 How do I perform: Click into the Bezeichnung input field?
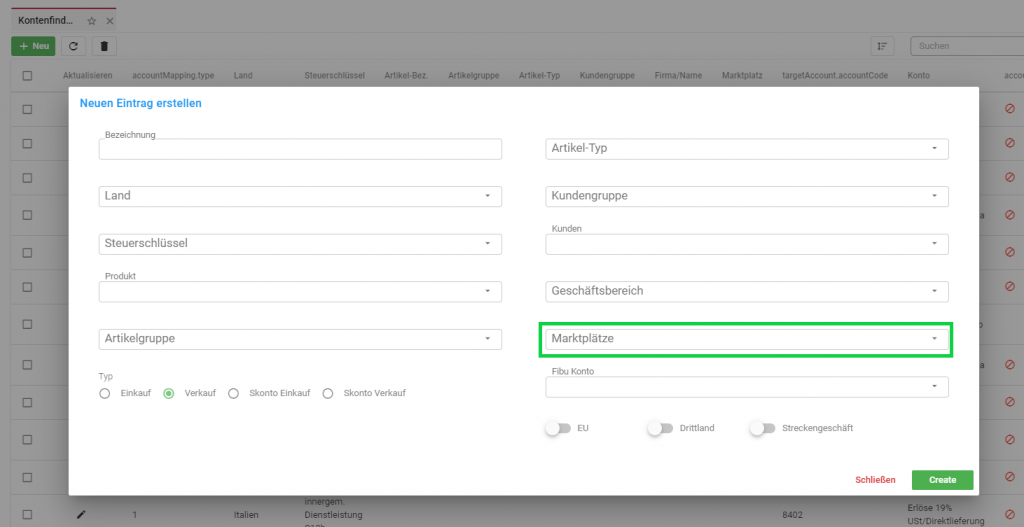(300, 149)
